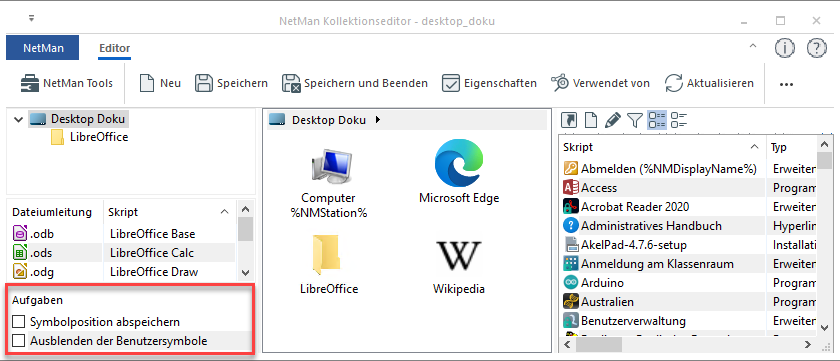
Task: Click the file redirect list scroll down arrow
Action: coord(245,272)
